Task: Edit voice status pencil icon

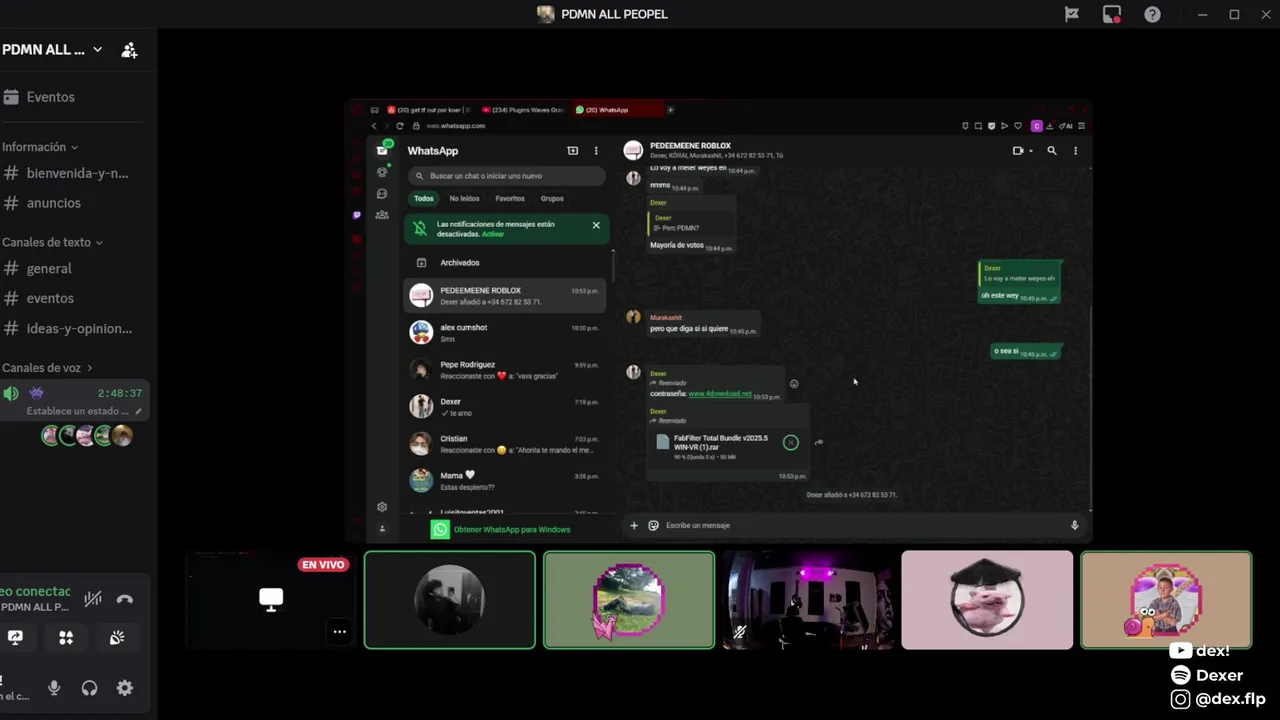Action: pyautogui.click(x=139, y=411)
